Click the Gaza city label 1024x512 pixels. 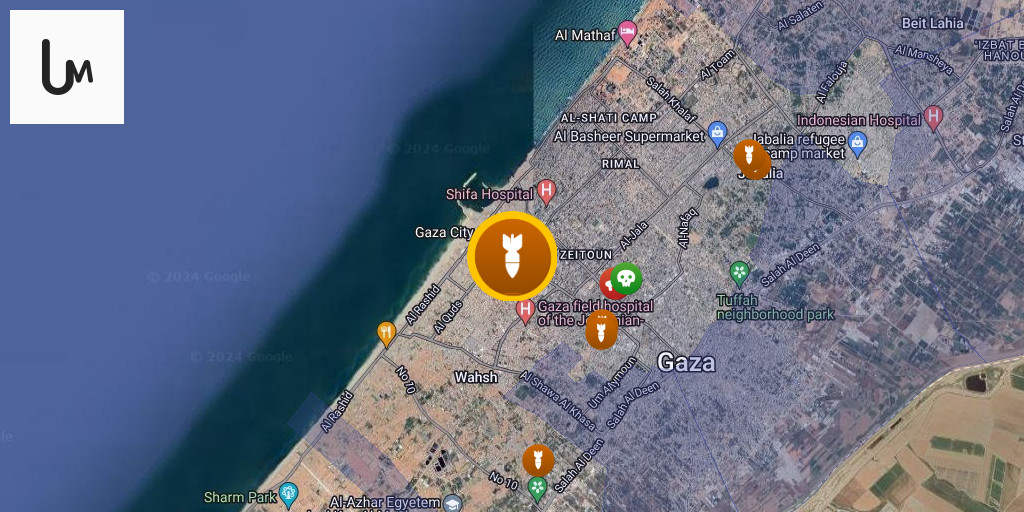[444, 232]
